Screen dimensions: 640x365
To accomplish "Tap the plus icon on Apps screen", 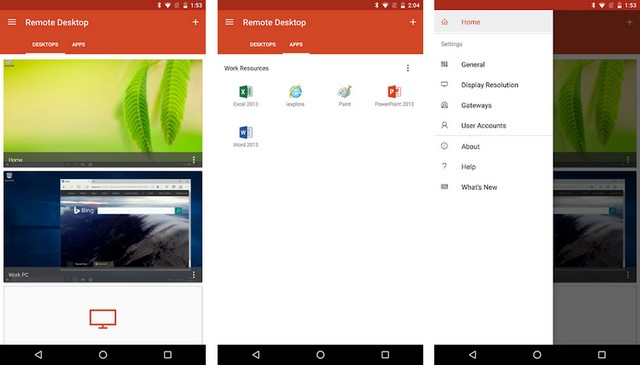I will (x=413, y=22).
